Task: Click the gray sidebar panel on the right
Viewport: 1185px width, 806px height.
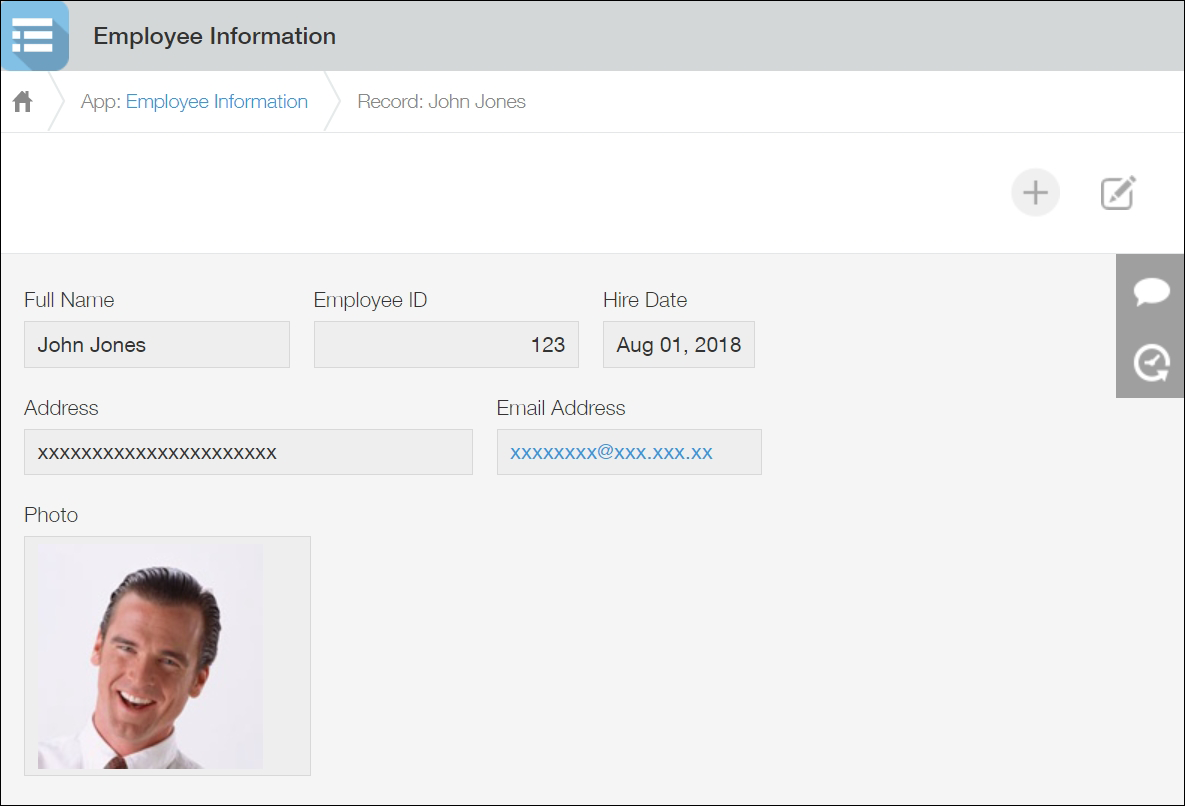Action: (x=1150, y=325)
